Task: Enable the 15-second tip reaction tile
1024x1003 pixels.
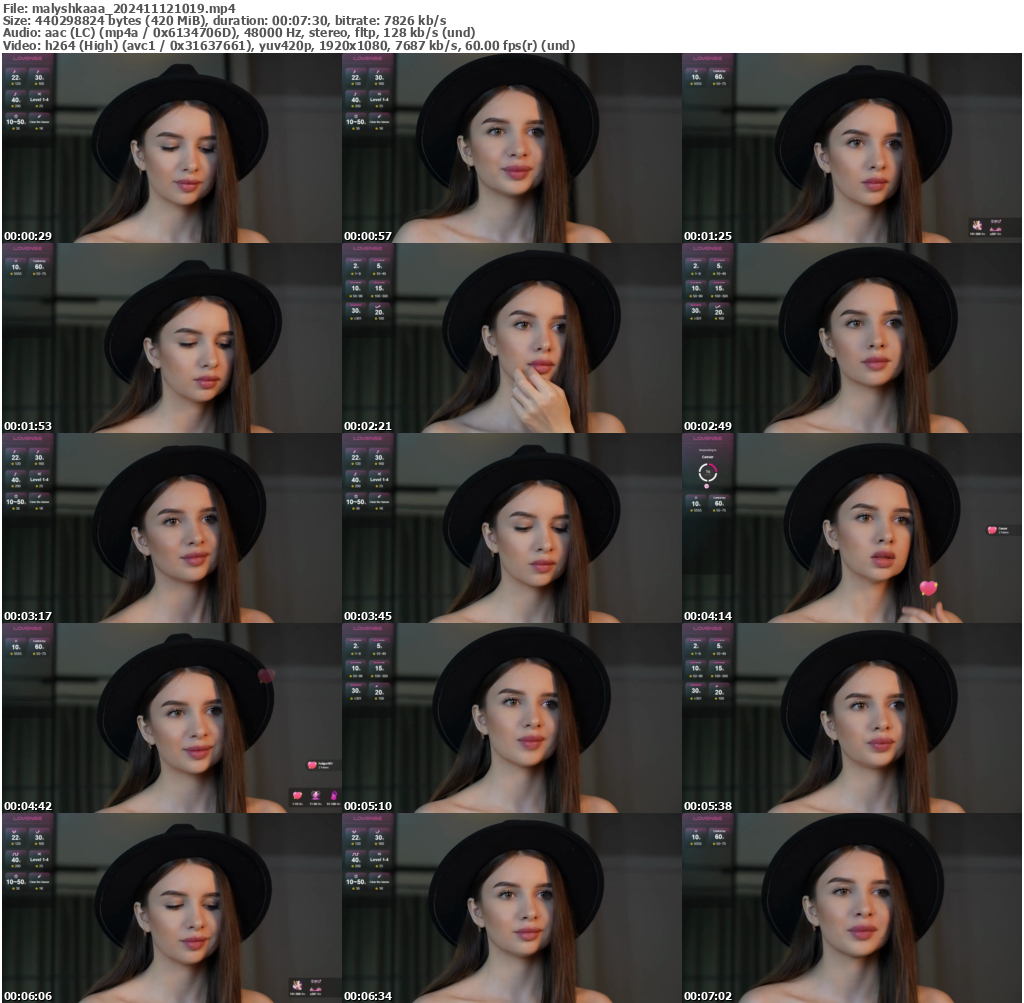Action: (379, 289)
